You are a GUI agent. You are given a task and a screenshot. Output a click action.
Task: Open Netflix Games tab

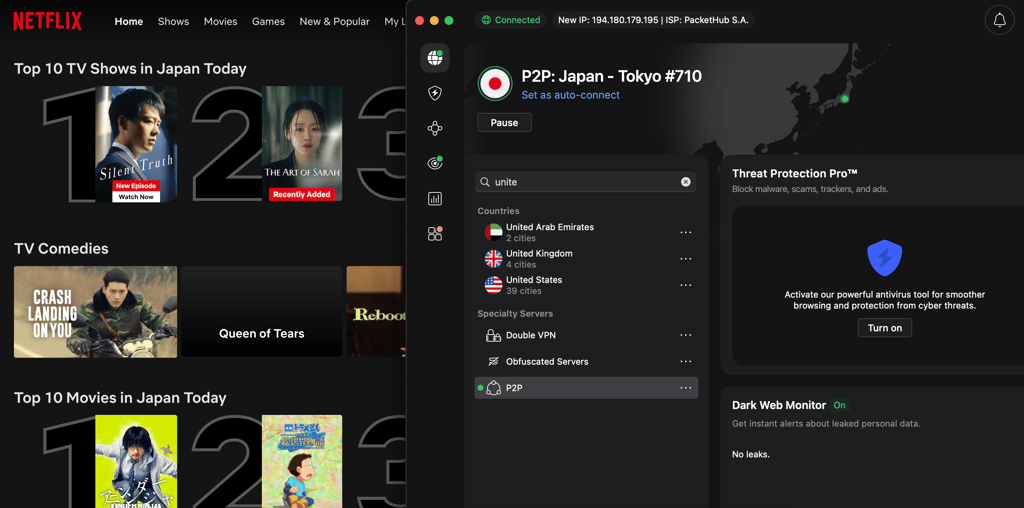(x=268, y=22)
